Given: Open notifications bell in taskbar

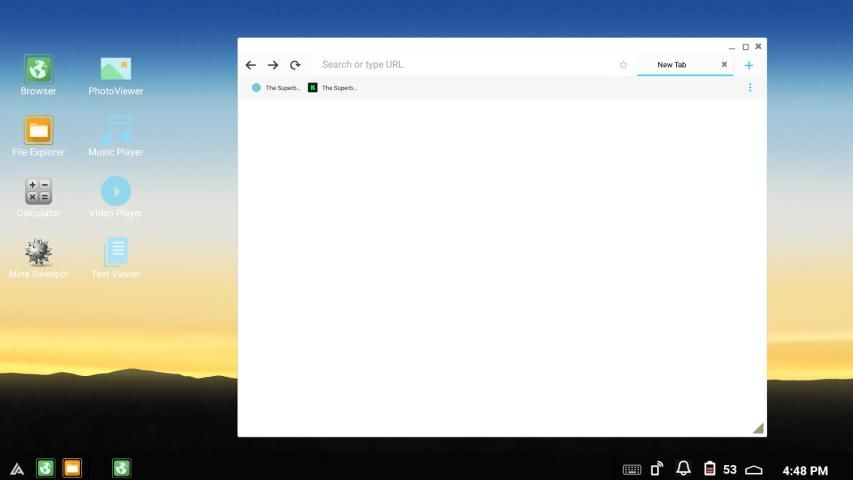Looking at the screenshot, I should pos(684,469).
